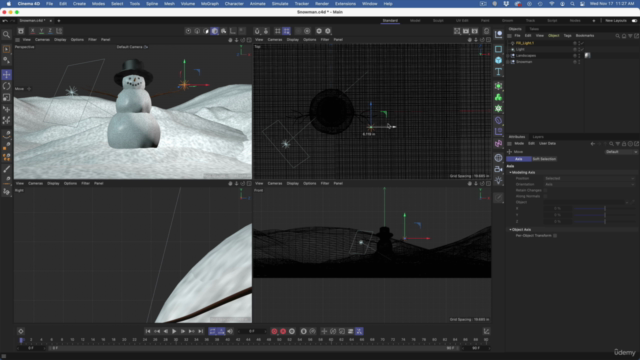The image size is (640, 360).
Task: Enable Along Normals checkbox
Action: point(545,196)
